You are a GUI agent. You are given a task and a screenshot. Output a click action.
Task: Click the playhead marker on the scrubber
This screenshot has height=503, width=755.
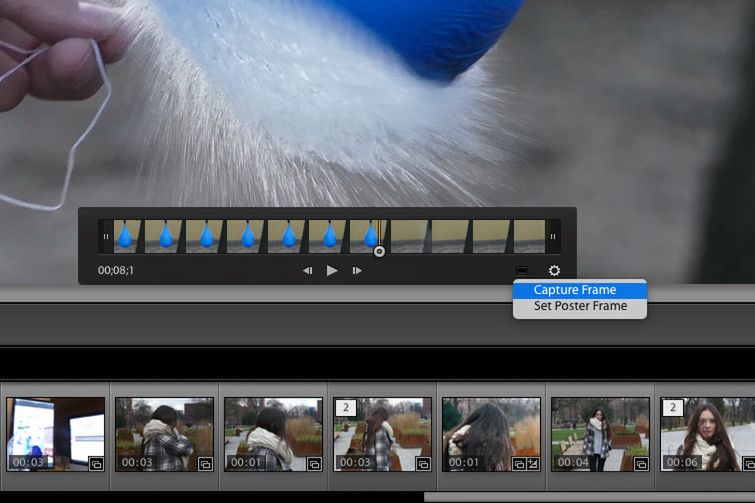click(379, 251)
